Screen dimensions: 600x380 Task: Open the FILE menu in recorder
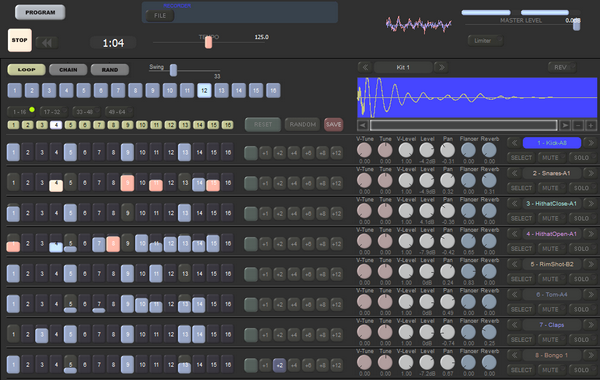pyautogui.click(x=160, y=16)
